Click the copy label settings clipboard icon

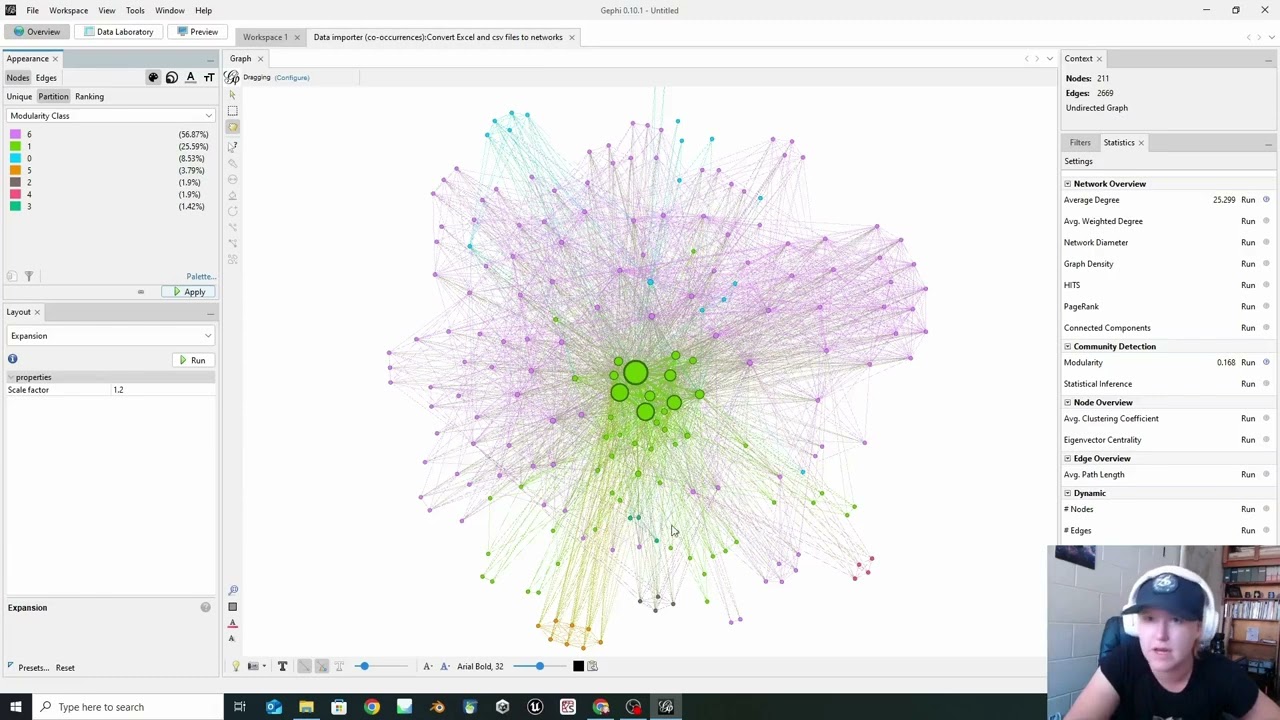(x=592, y=666)
